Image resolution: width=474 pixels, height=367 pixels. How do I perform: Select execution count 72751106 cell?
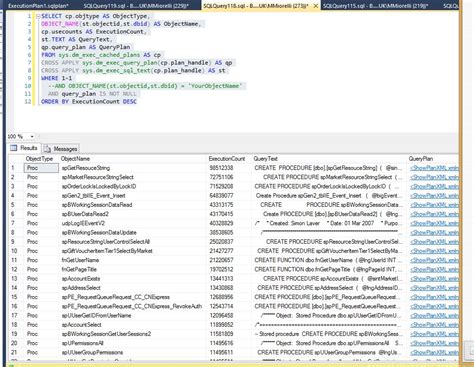pyautogui.click(x=229, y=177)
